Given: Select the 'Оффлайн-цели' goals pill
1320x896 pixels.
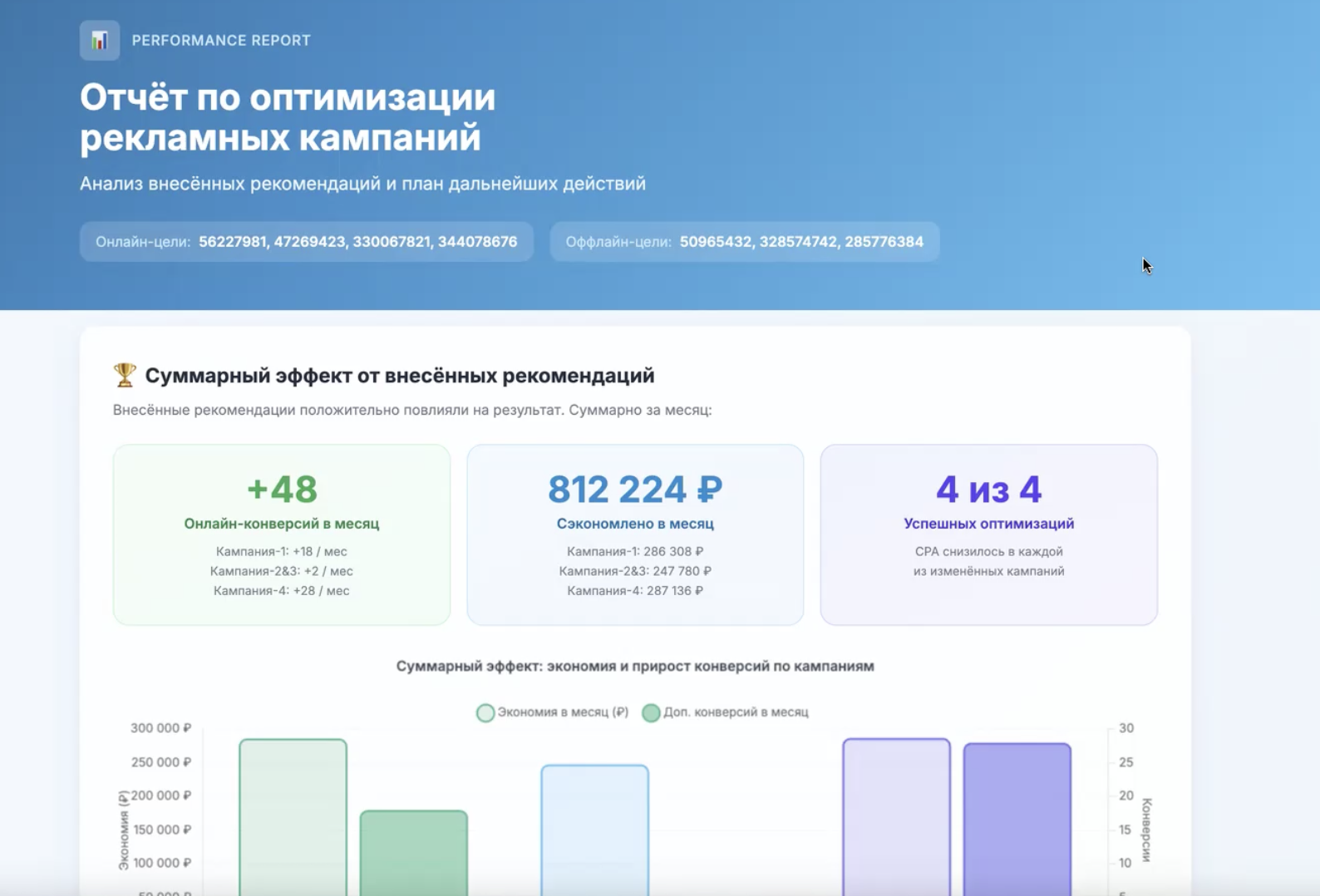Looking at the screenshot, I should [745, 242].
